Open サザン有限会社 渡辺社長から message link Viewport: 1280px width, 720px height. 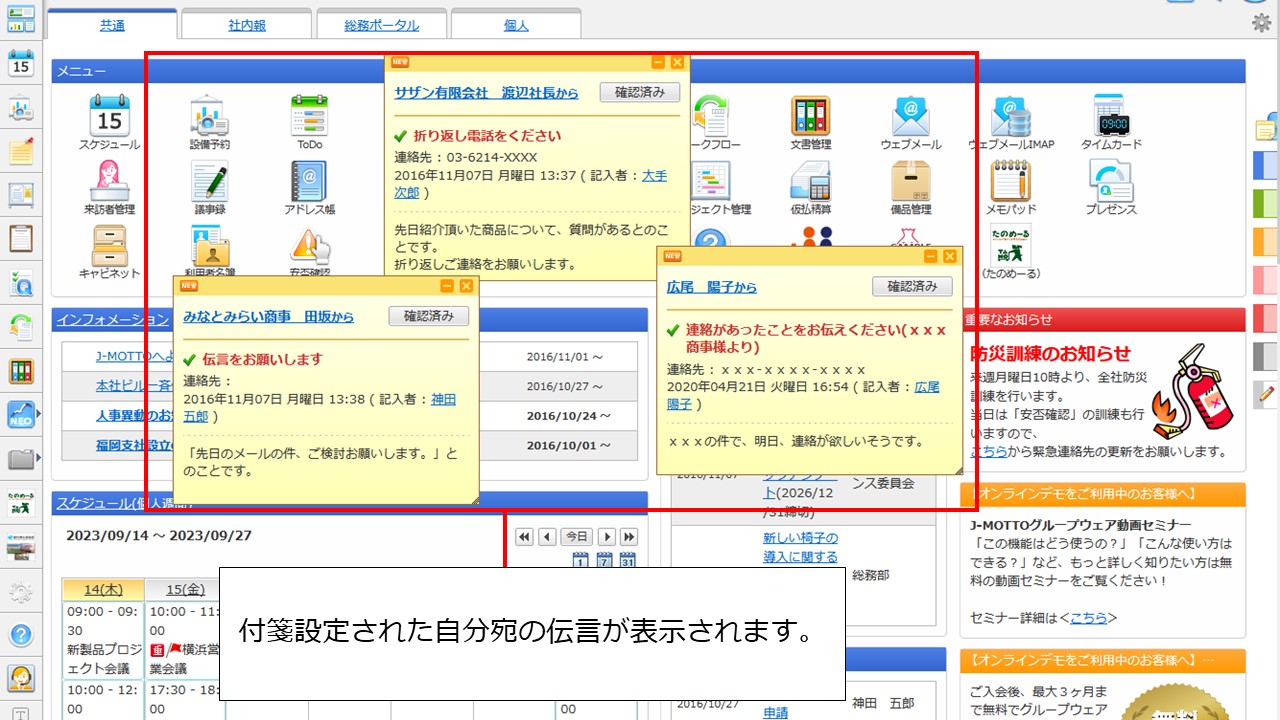click(x=486, y=92)
